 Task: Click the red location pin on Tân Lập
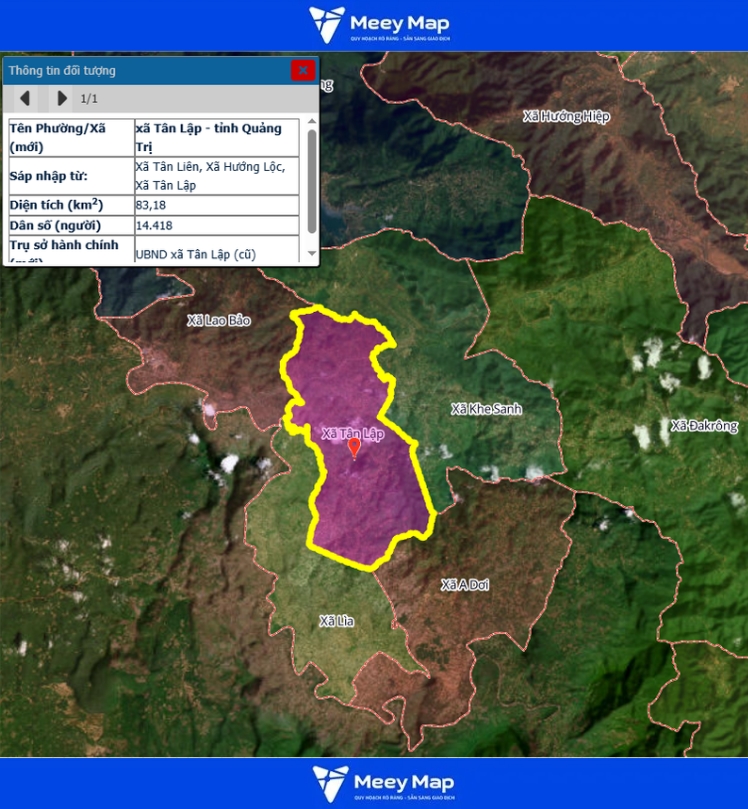click(354, 448)
